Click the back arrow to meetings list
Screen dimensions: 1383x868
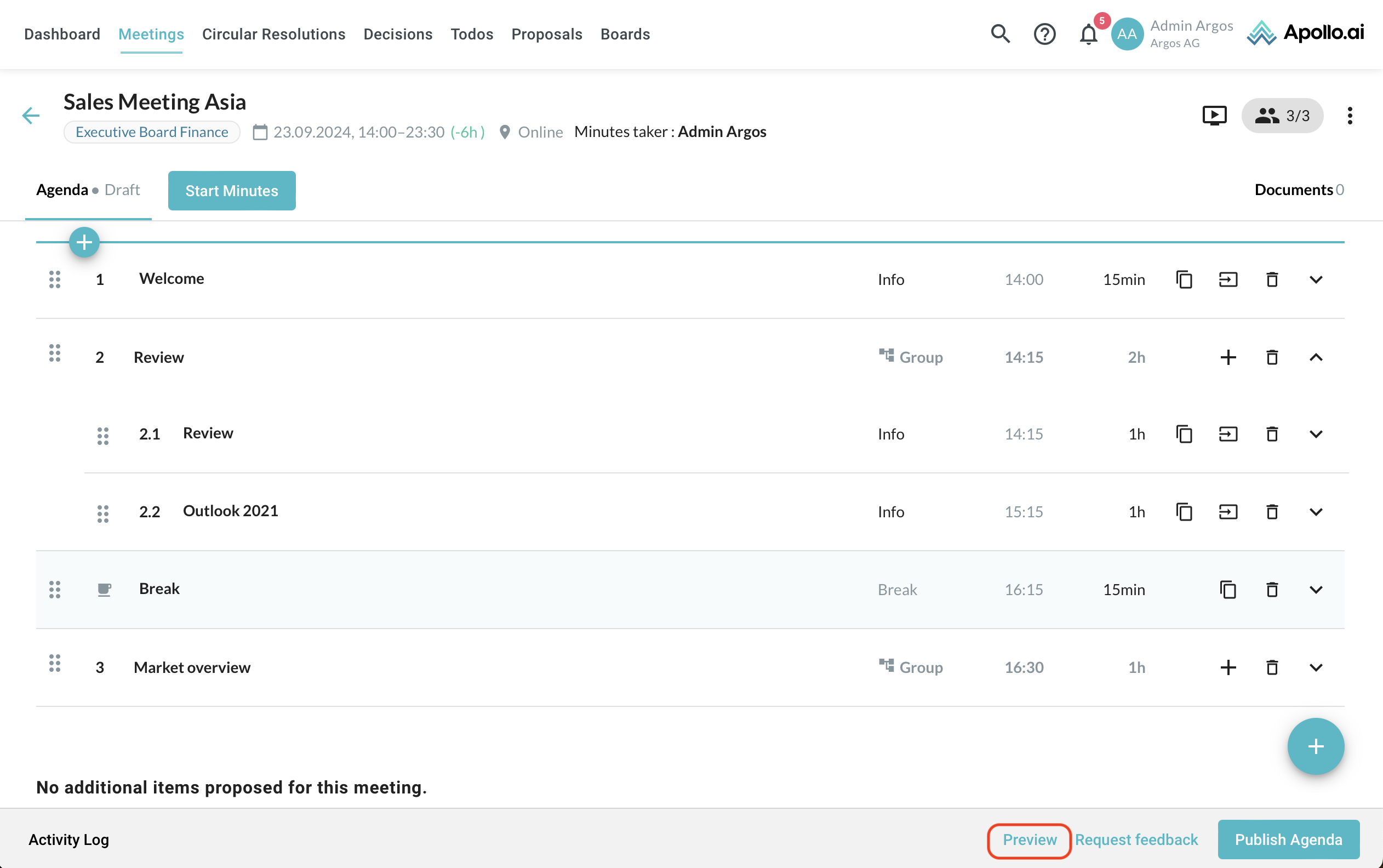click(31, 116)
